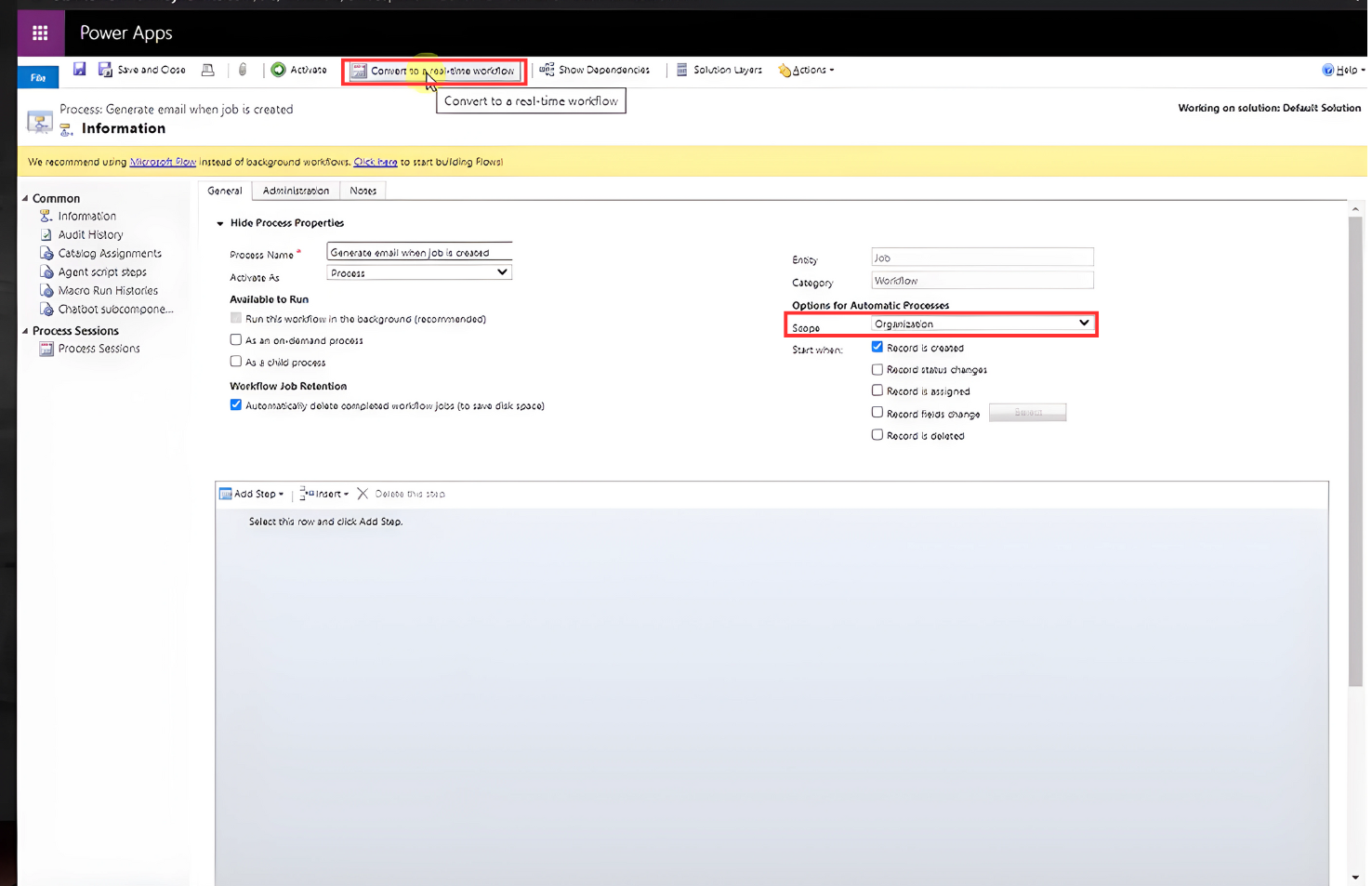
Task: Open the Activate As dropdown
Action: (419, 272)
